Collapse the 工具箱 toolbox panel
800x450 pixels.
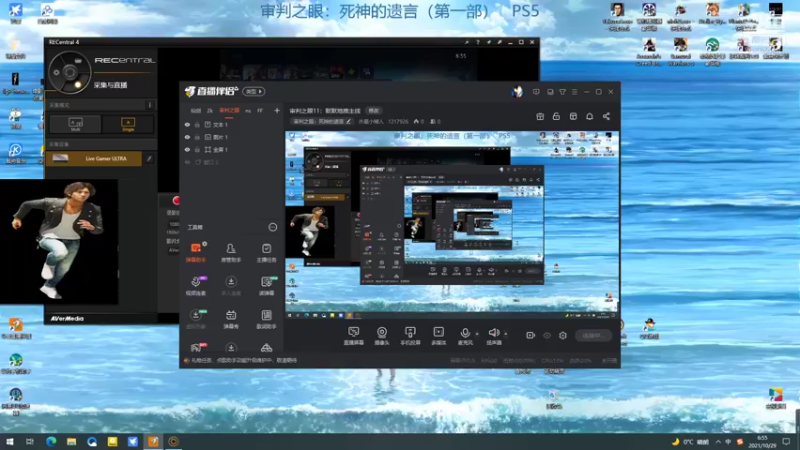coord(272,227)
